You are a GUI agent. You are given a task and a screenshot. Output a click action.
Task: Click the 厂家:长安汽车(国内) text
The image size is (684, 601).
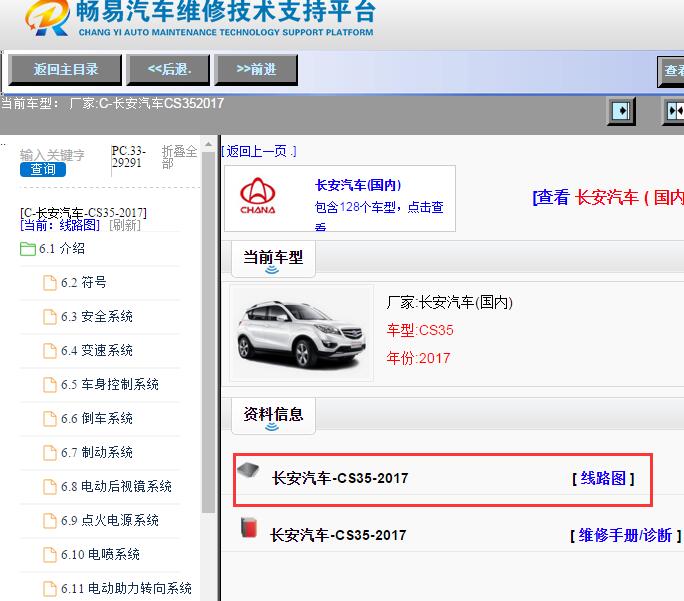pos(449,302)
